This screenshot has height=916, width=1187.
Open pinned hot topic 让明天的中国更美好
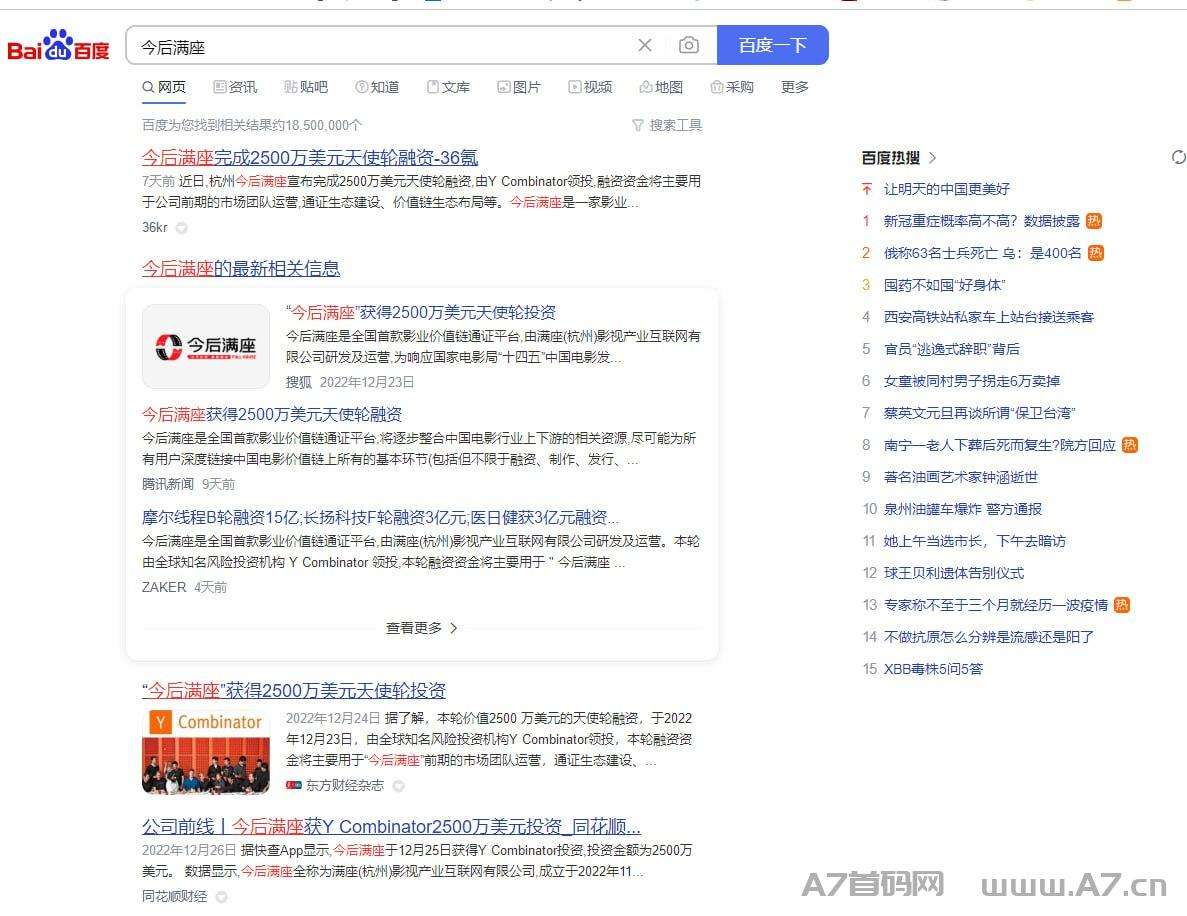click(947, 189)
